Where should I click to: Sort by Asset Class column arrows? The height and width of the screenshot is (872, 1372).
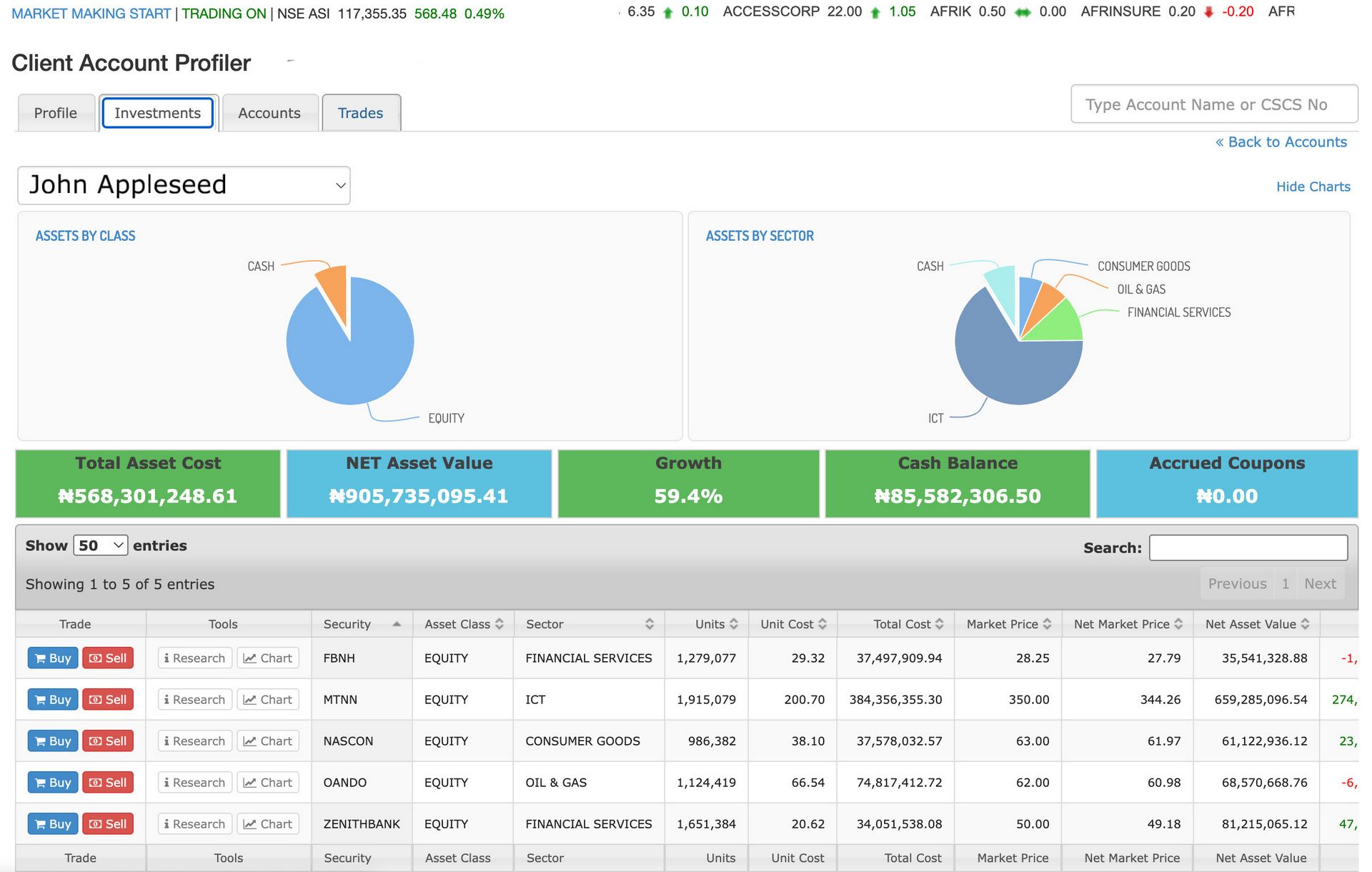[499, 624]
